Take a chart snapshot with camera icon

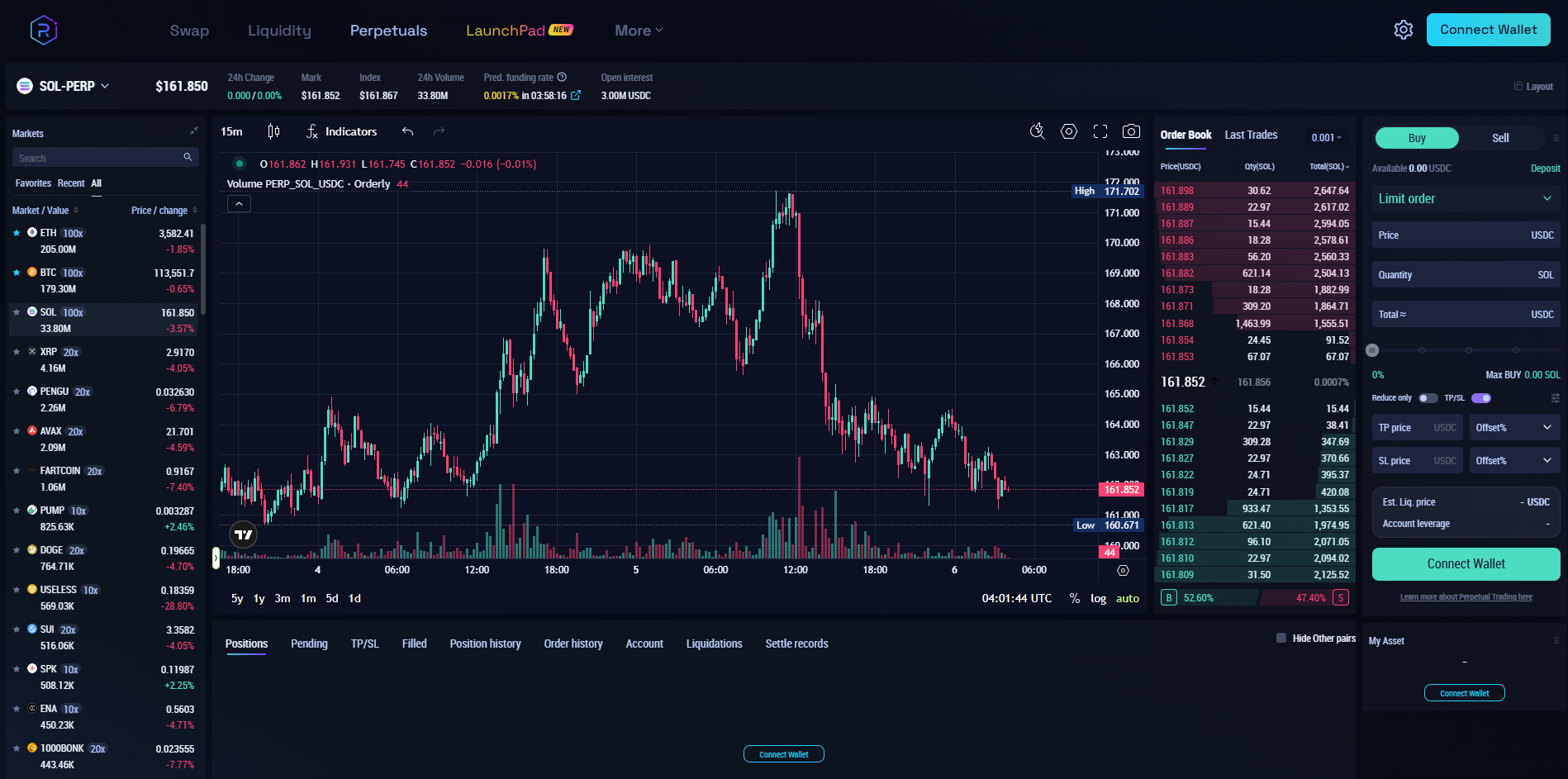tap(1131, 131)
